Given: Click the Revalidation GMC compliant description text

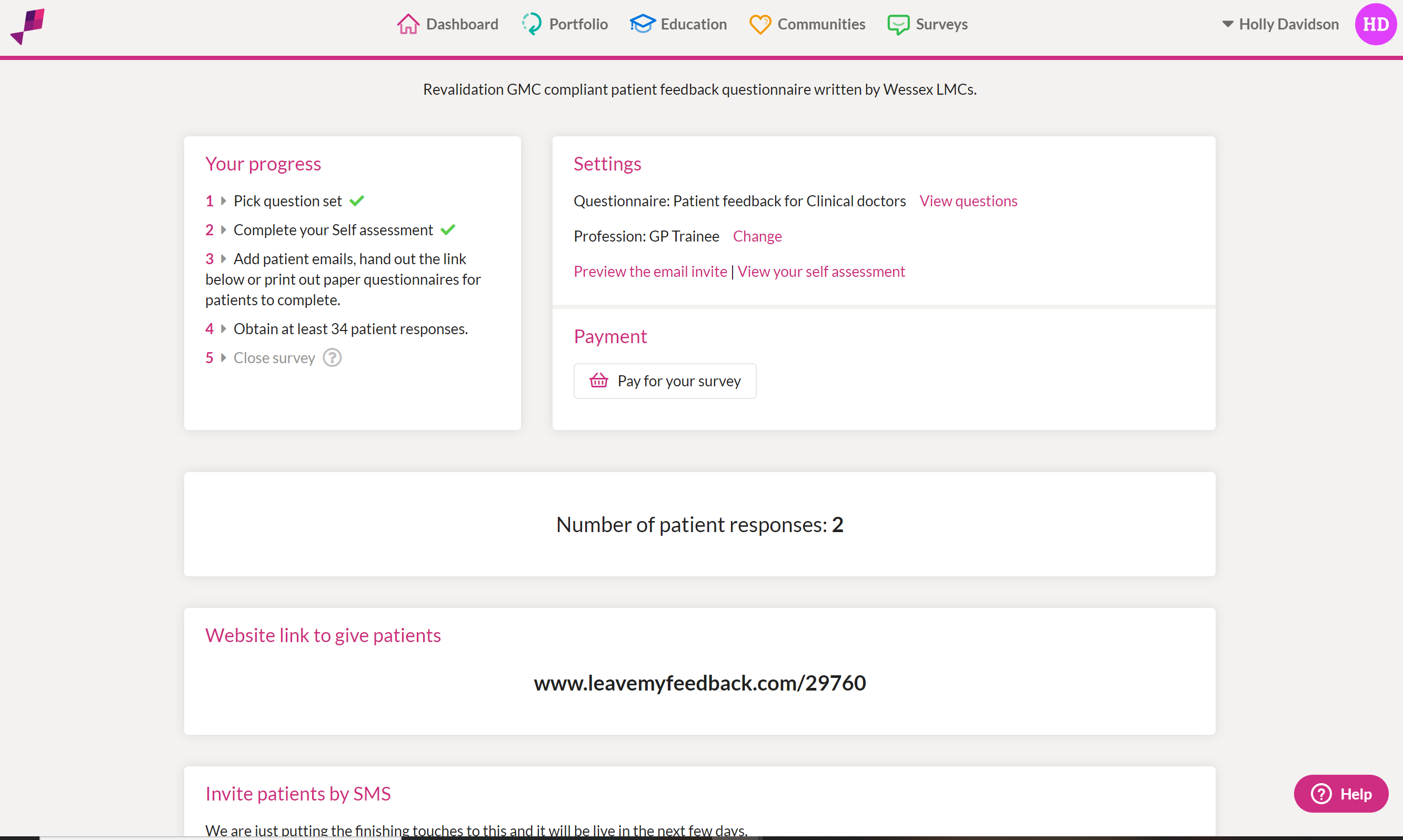Looking at the screenshot, I should pyautogui.click(x=700, y=89).
